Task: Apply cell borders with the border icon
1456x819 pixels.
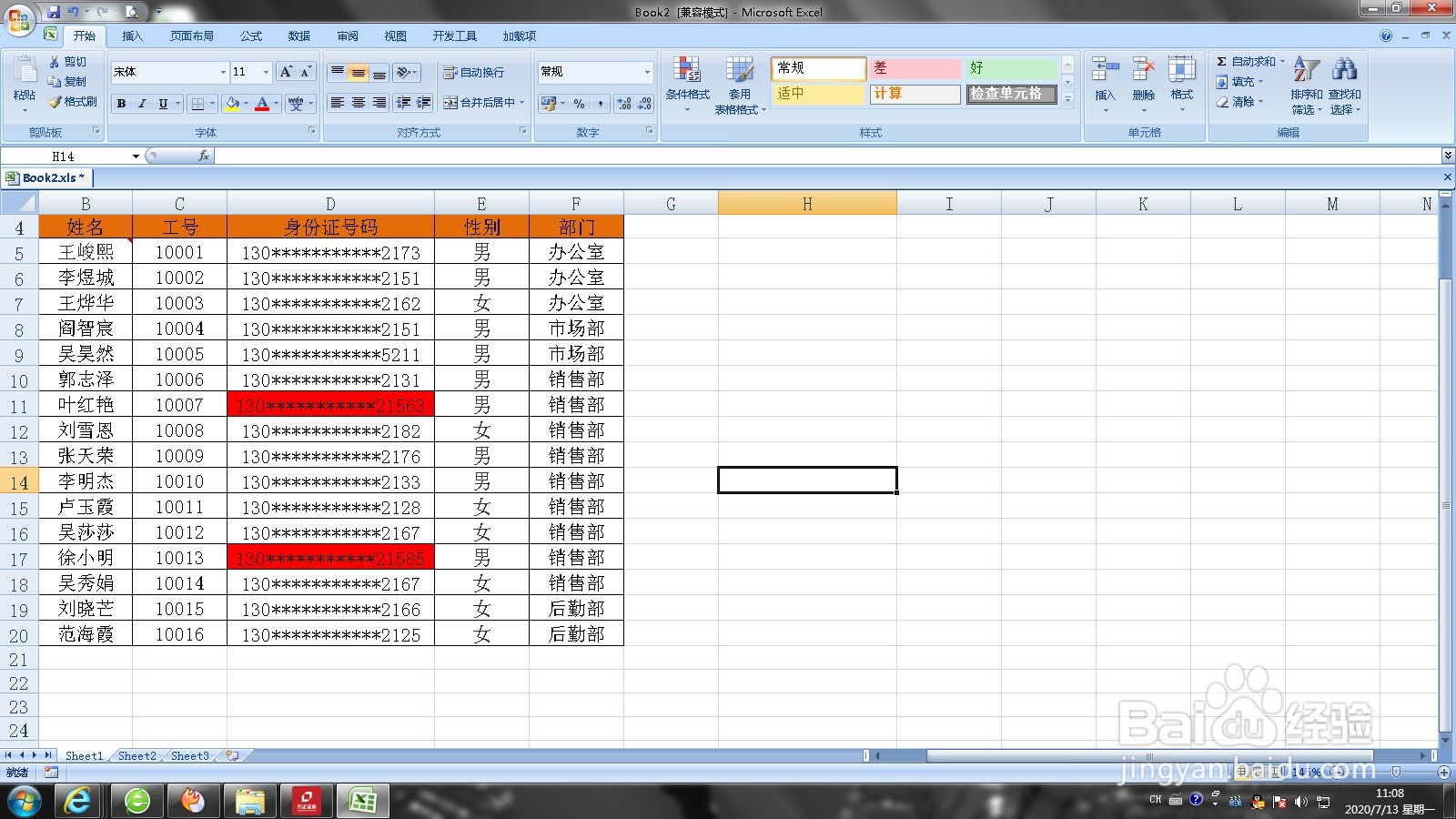Action: point(197,104)
